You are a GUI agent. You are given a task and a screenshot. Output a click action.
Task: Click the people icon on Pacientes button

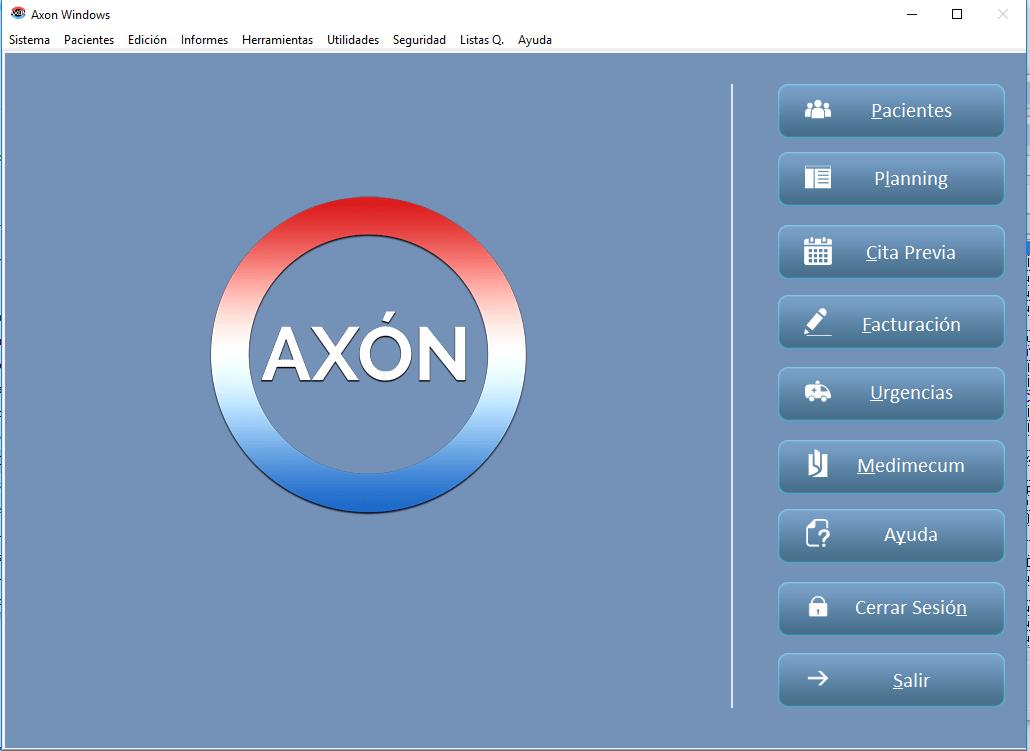click(818, 110)
